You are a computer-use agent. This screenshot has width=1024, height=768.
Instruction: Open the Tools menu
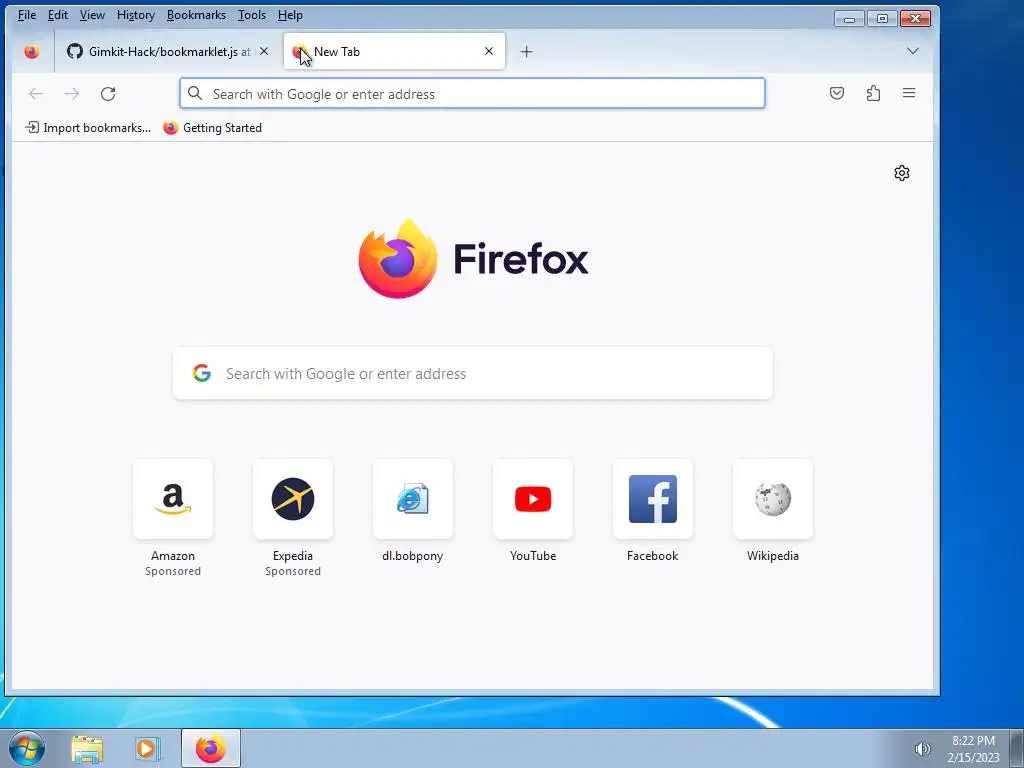pyautogui.click(x=251, y=15)
